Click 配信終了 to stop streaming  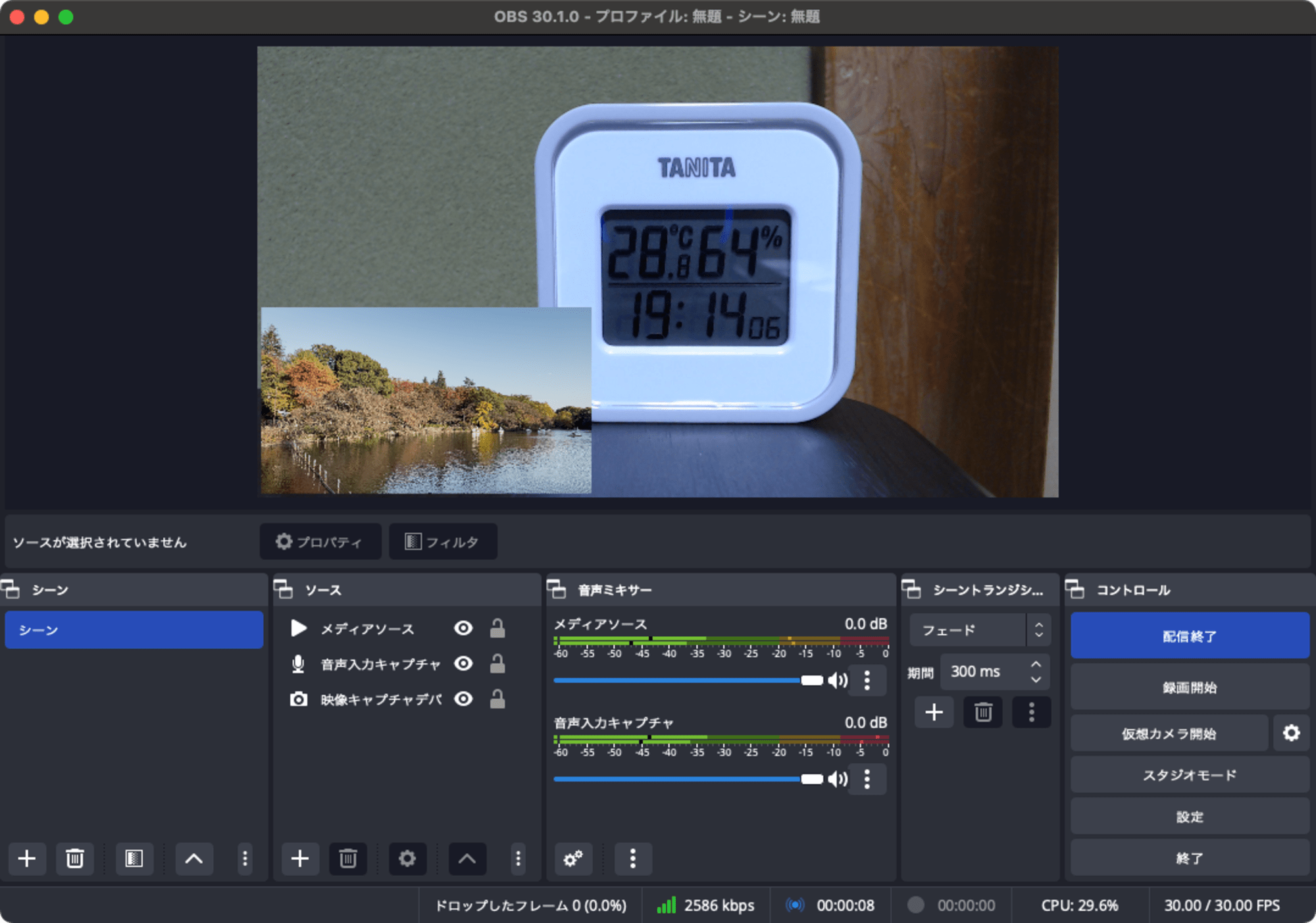click(x=1190, y=636)
